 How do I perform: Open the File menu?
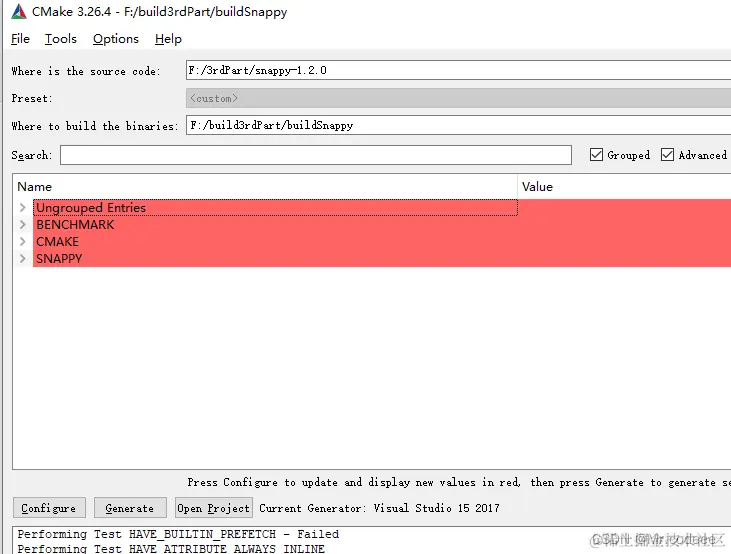pyautogui.click(x=20, y=39)
